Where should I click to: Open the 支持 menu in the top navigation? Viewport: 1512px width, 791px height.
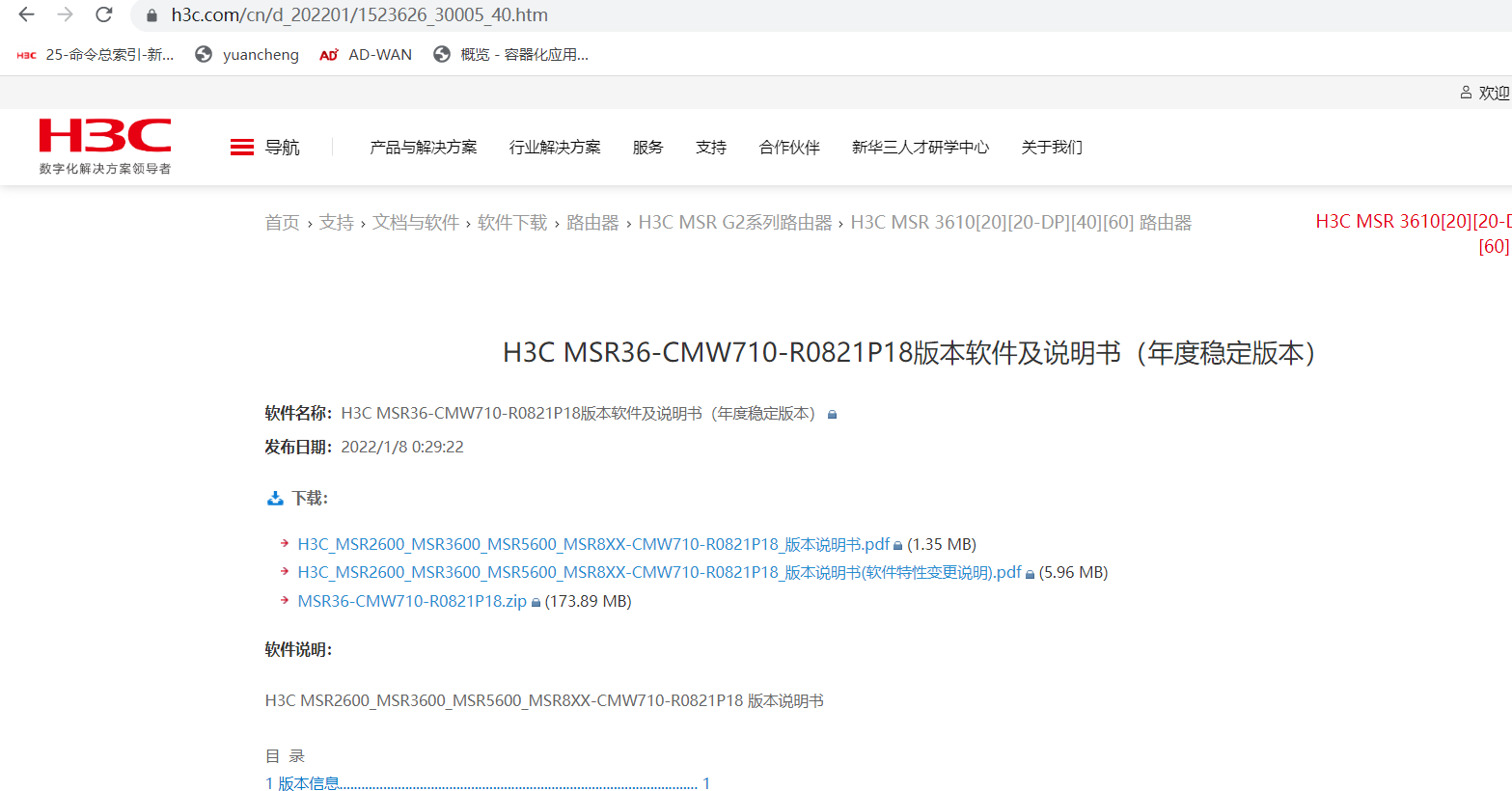[711, 147]
